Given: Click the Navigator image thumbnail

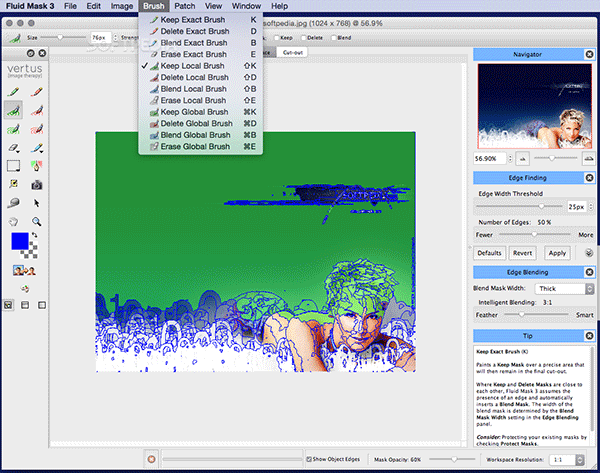Looking at the screenshot, I should (x=535, y=106).
